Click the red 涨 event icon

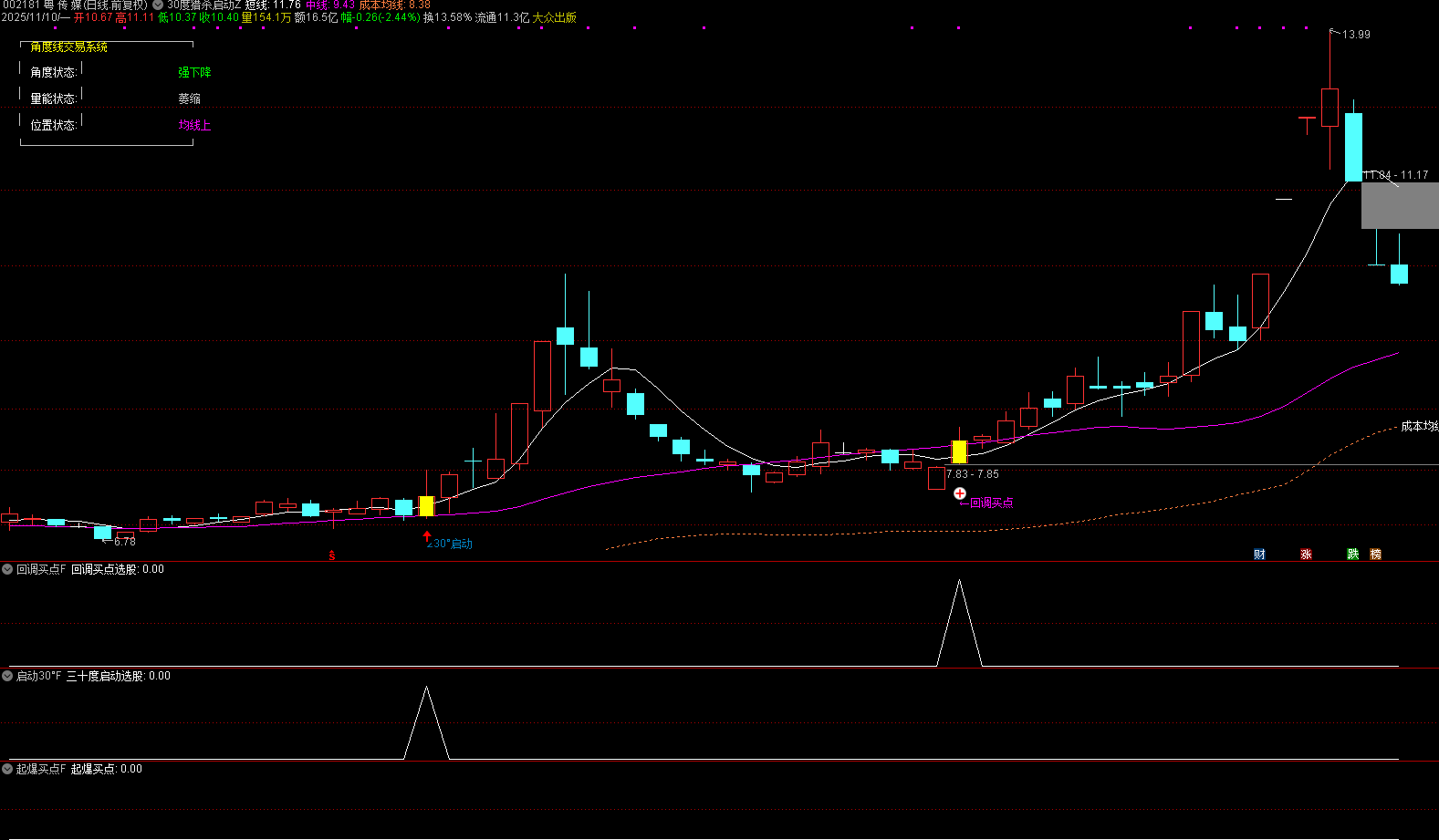(x=1306, y=555)
